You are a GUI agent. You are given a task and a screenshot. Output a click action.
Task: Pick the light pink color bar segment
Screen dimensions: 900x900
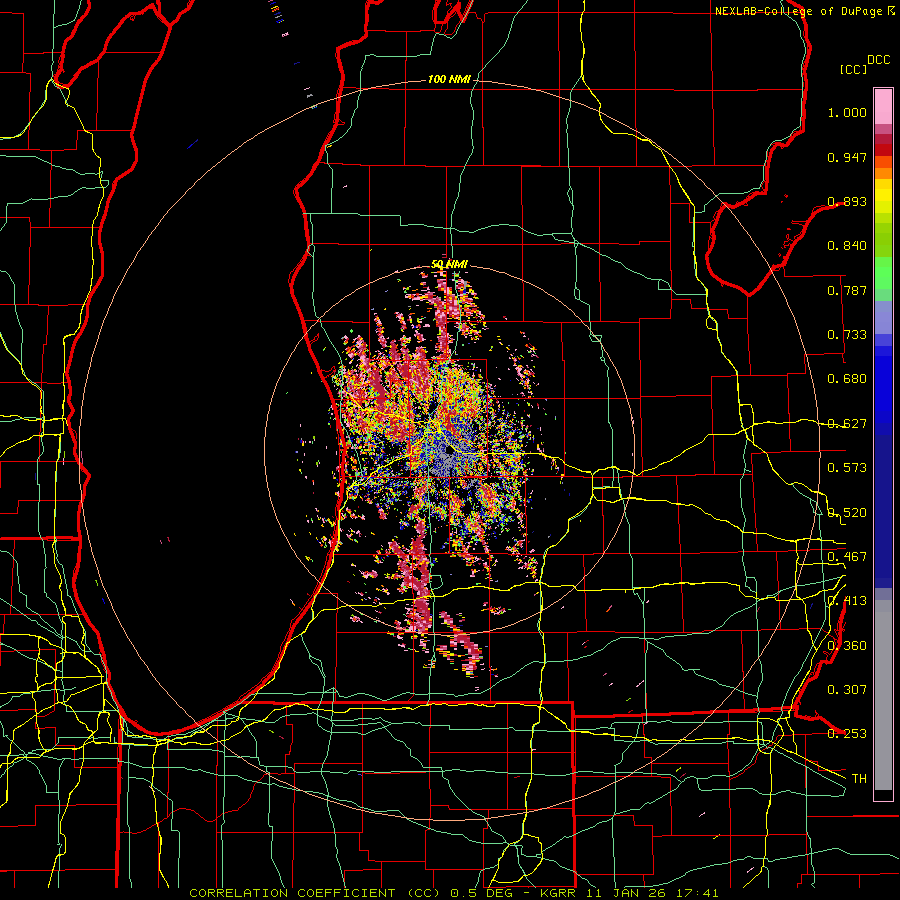[883, 106]
